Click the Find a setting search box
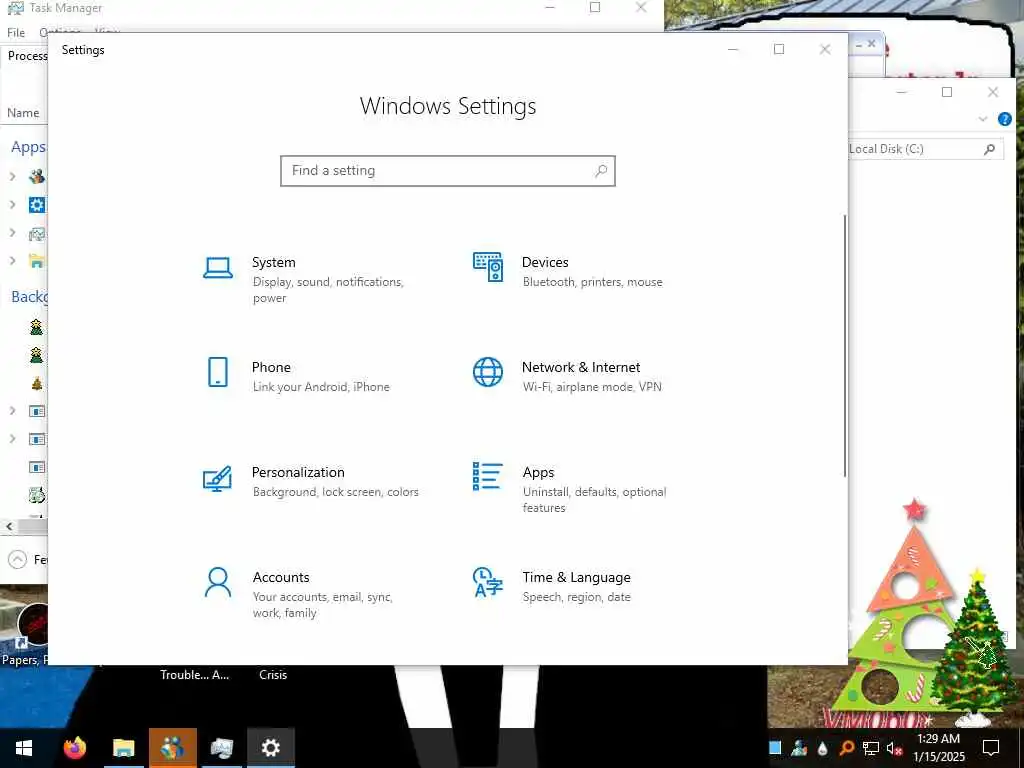 click(x=448, y=171)
